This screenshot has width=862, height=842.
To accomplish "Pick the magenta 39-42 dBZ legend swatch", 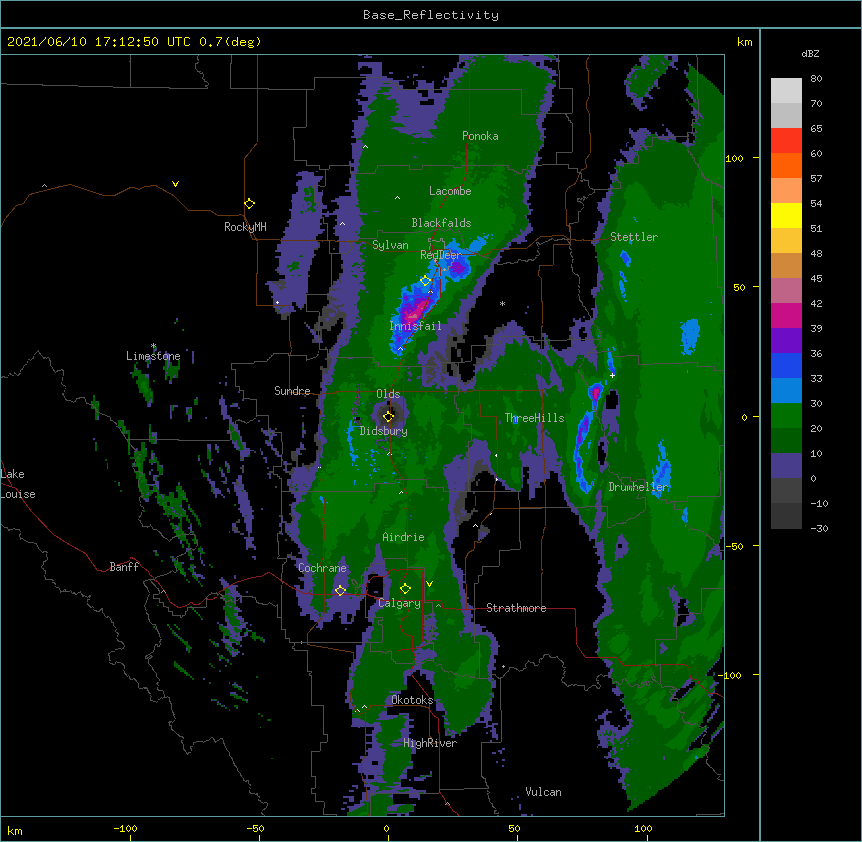I will pyautogui.click(x=786, y=315).
